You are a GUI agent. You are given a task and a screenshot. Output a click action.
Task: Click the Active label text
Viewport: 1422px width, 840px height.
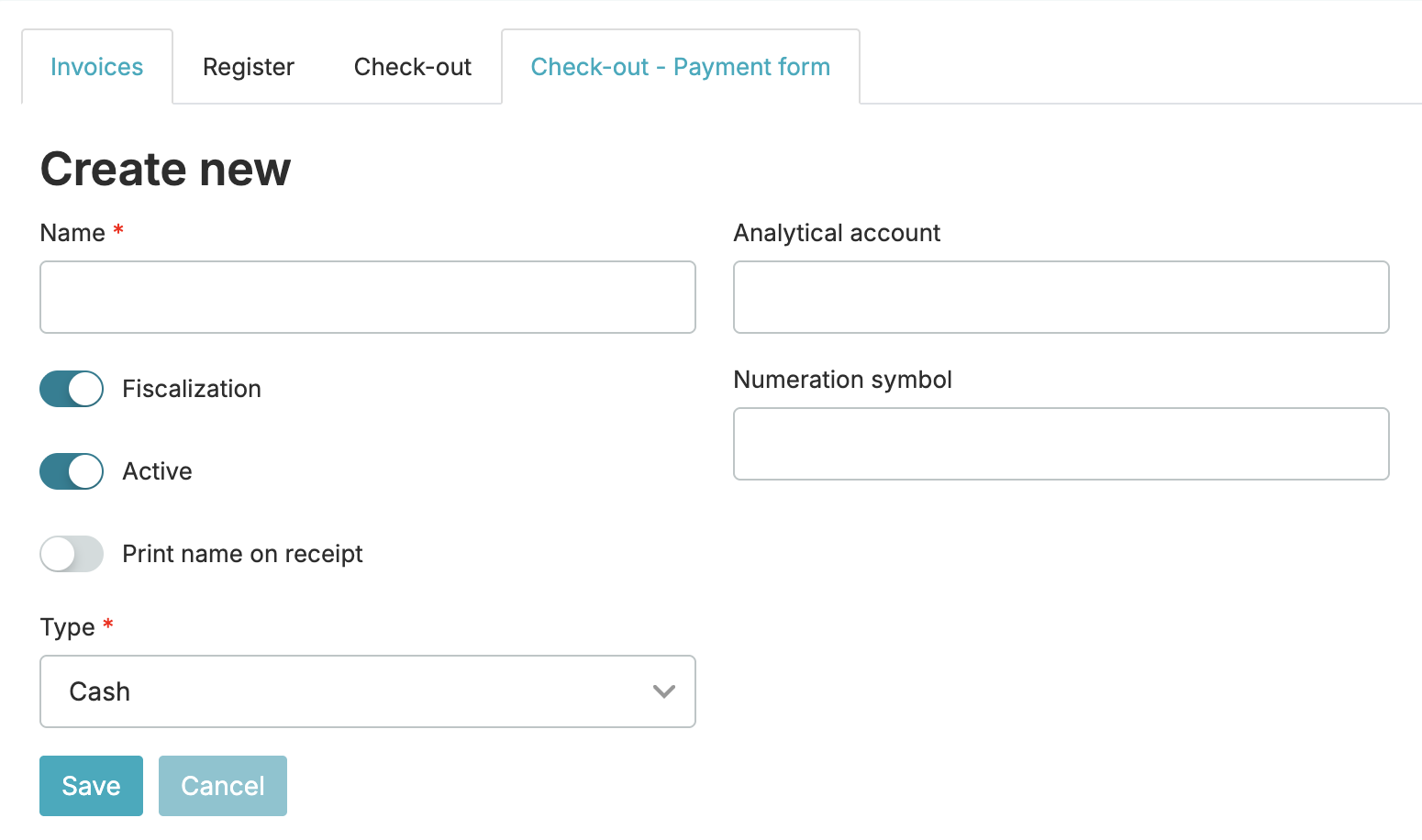point(157,471)
